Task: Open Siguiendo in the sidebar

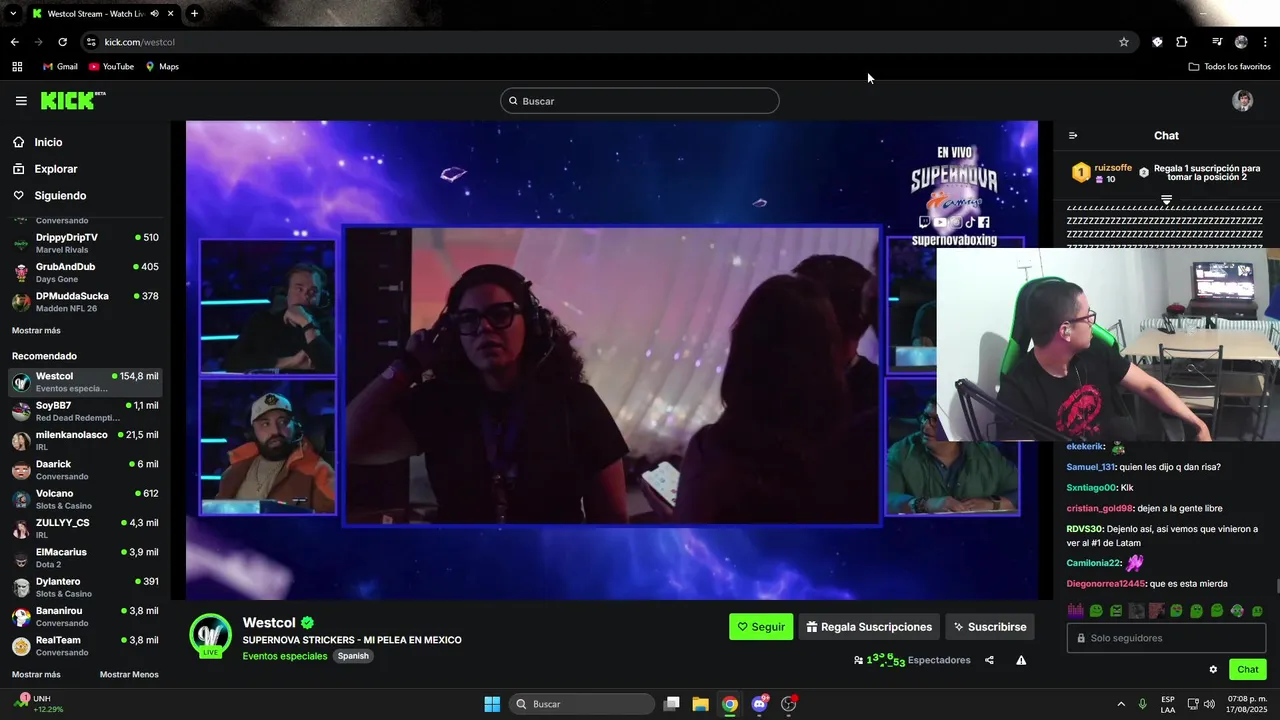Action: 49,196
